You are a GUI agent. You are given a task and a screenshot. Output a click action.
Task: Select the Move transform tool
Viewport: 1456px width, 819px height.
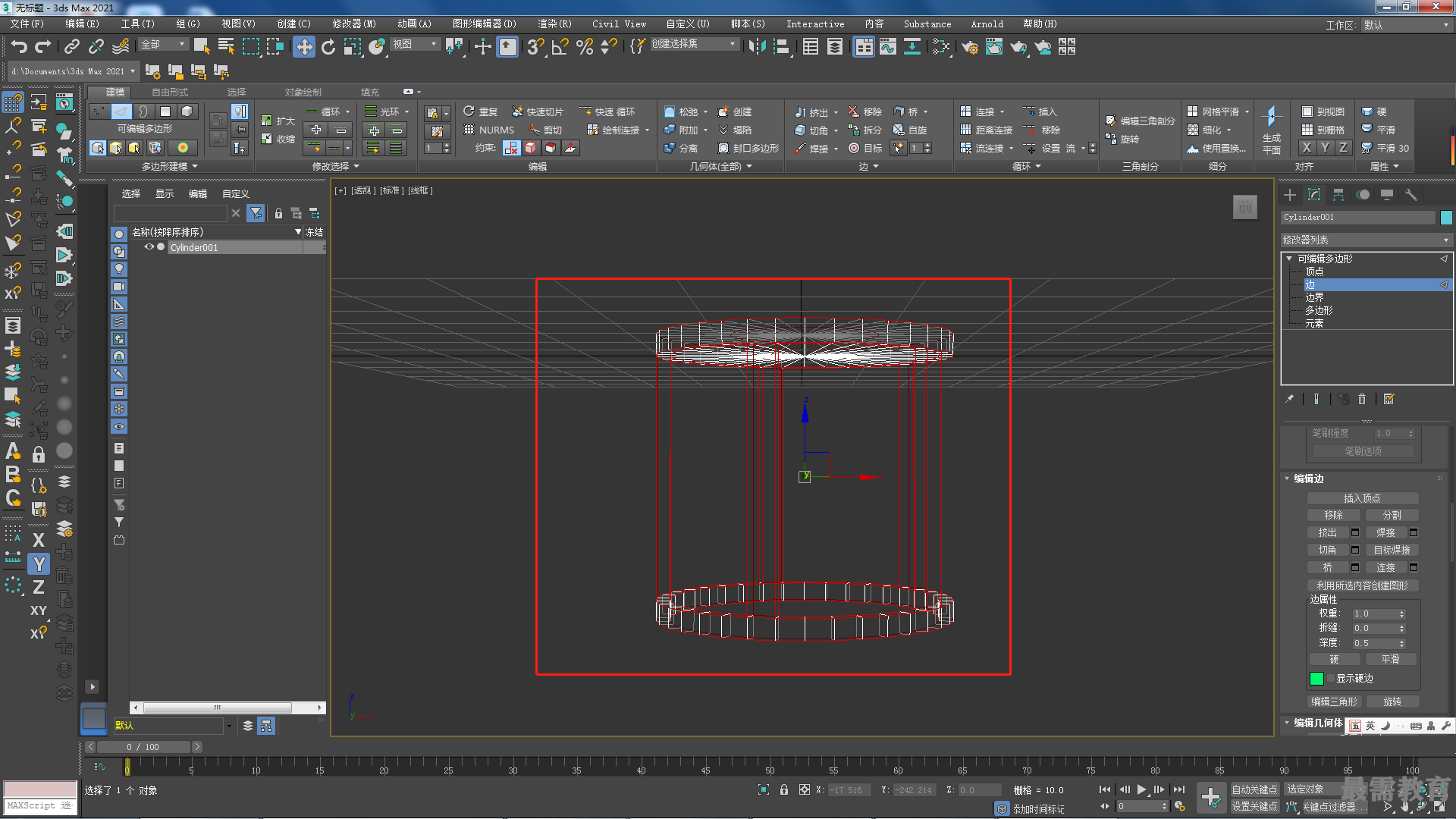point(304,47)
